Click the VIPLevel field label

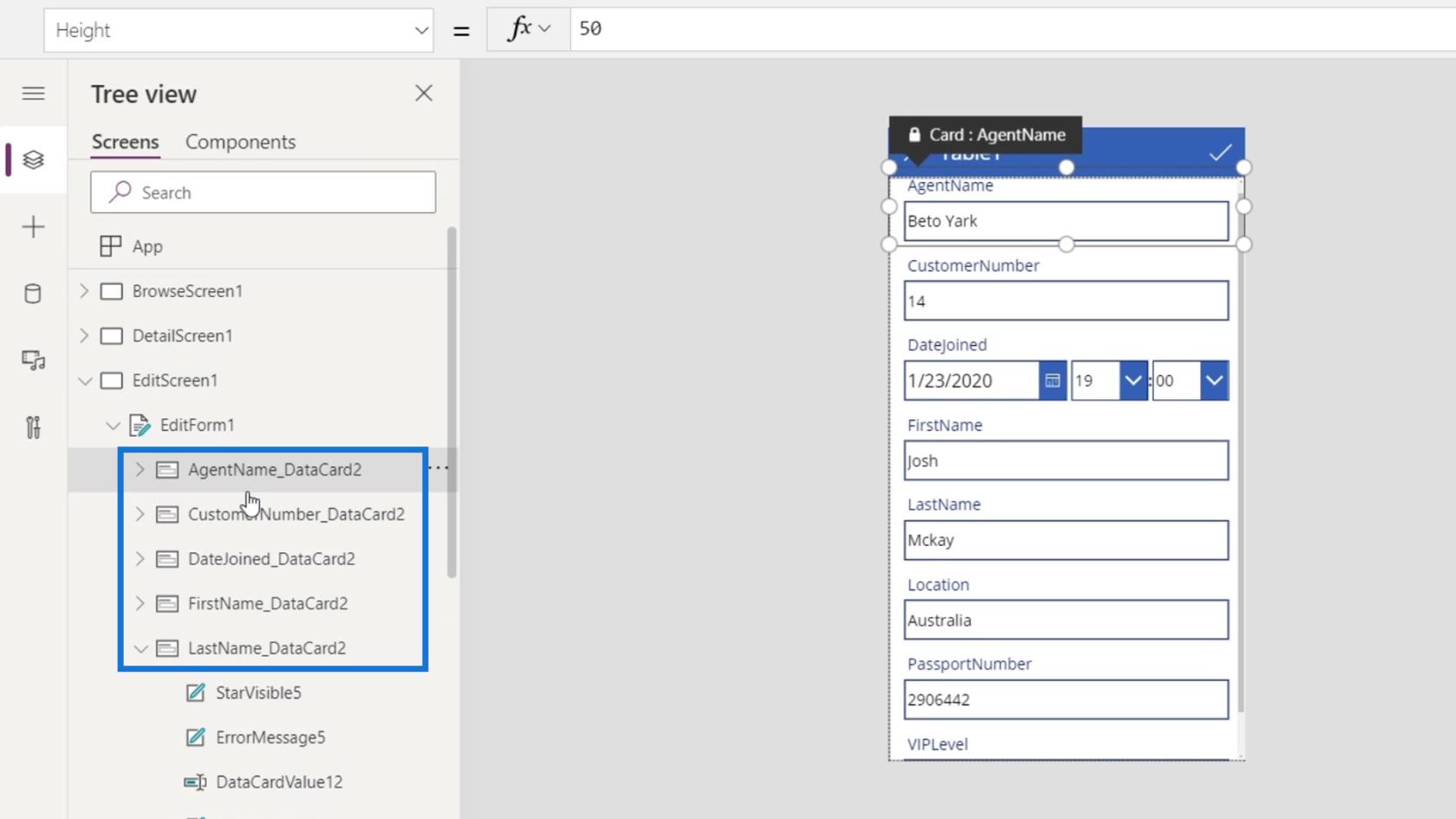point(938,744)
